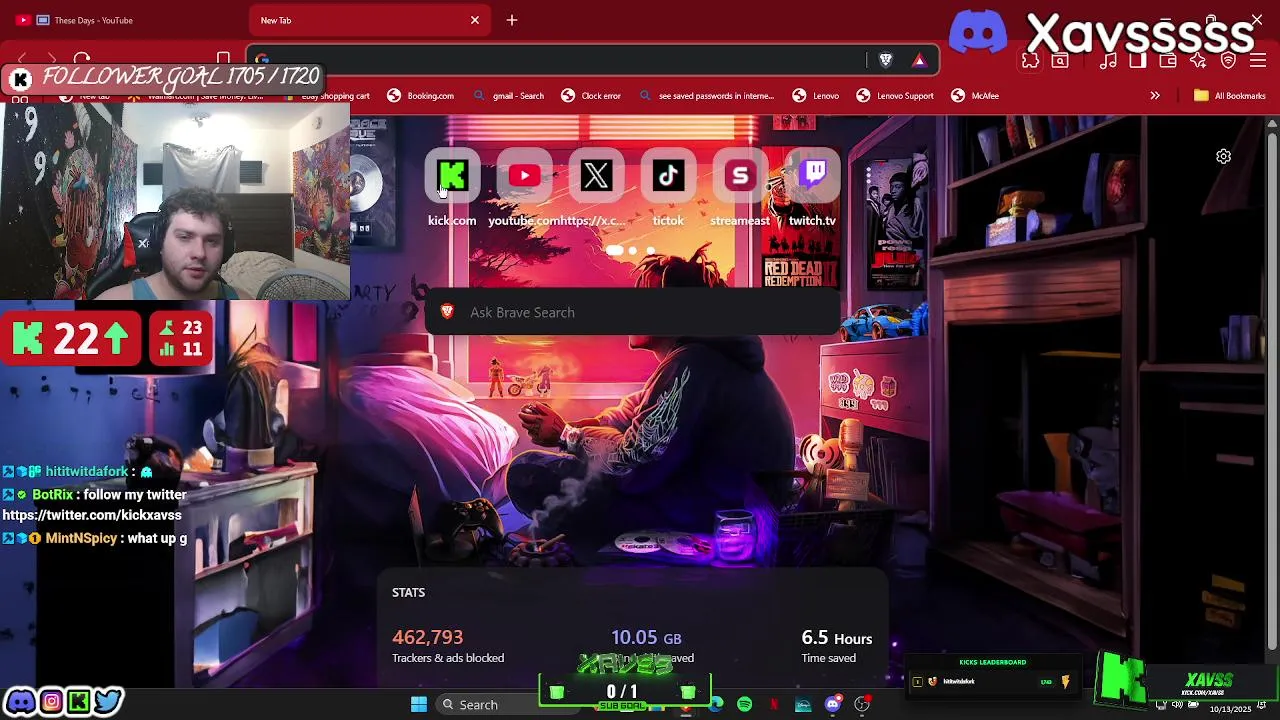The height and width of the screenshot is (720, 1280).
Task: Open the new tab page customize gear
Action: 1223,157
